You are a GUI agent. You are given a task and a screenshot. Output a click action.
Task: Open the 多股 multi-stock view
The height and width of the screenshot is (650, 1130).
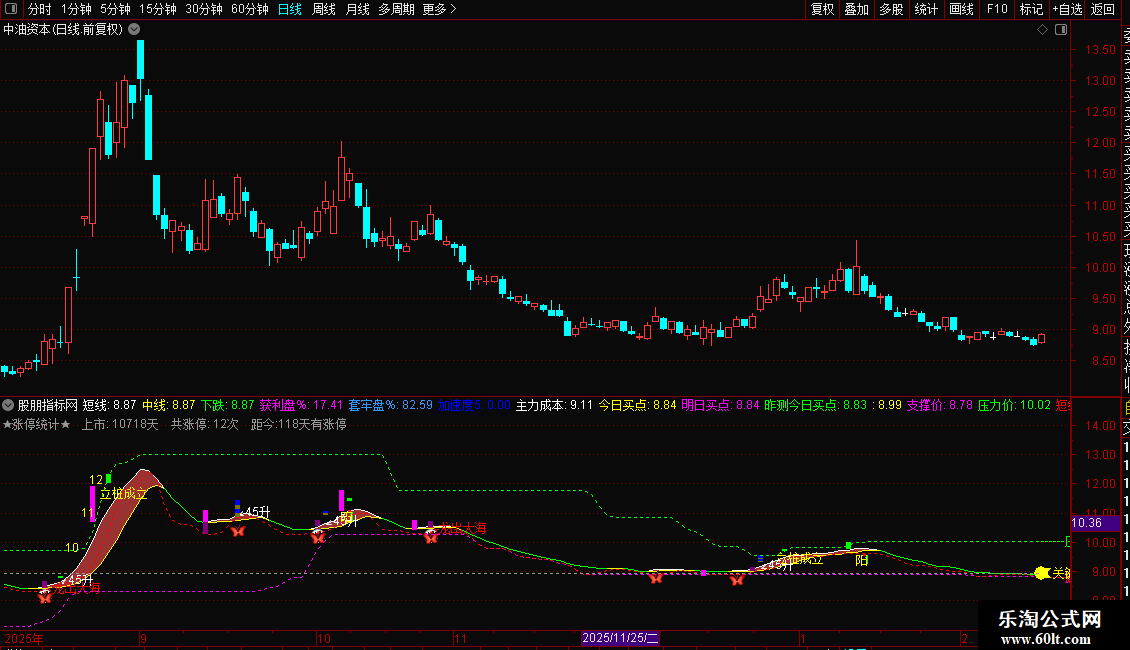(x=891, y=9)
